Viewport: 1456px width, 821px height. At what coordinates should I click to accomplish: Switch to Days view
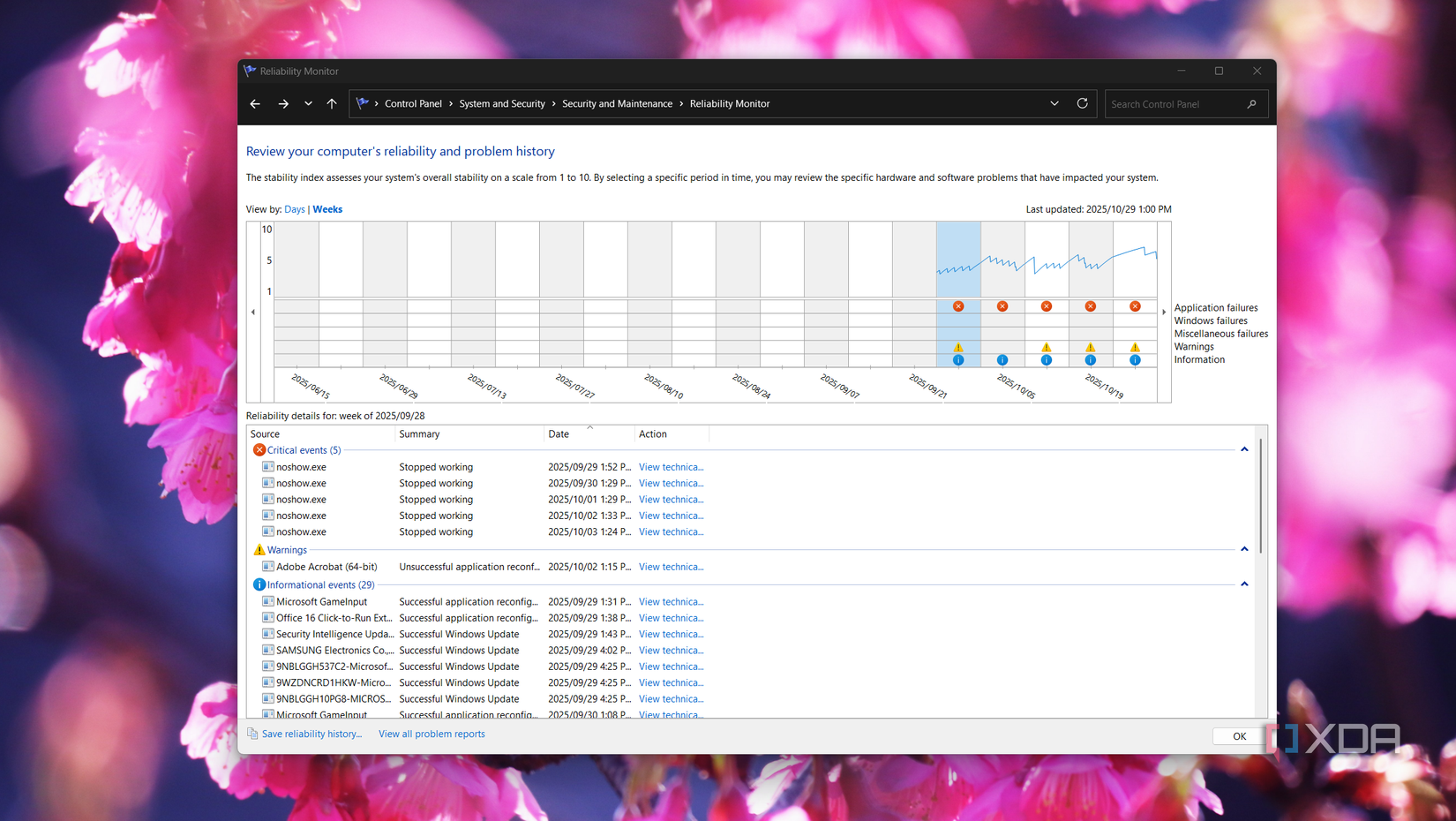[295, 209]
